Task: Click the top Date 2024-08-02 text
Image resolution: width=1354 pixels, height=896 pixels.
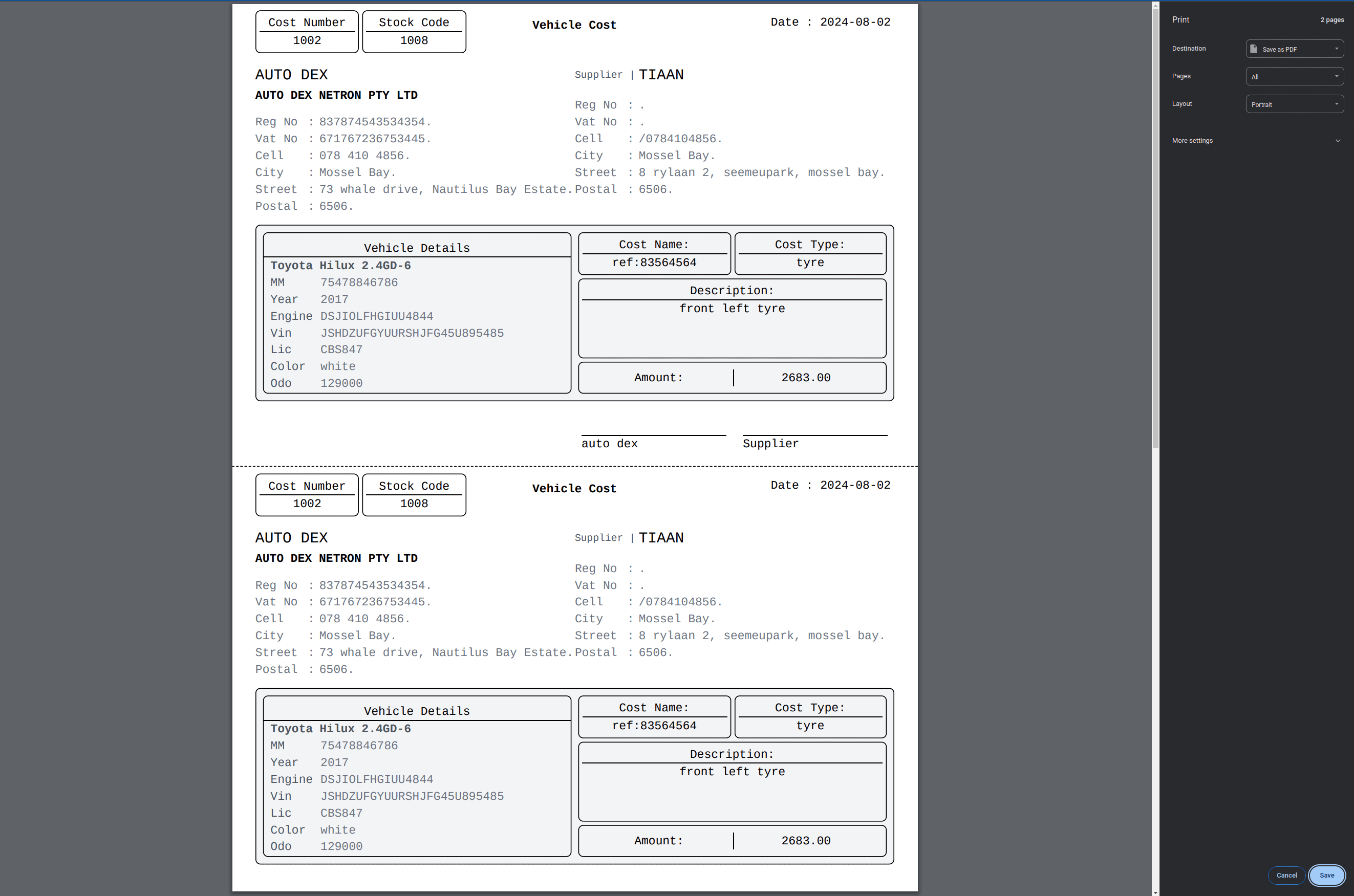Action: 830,23
